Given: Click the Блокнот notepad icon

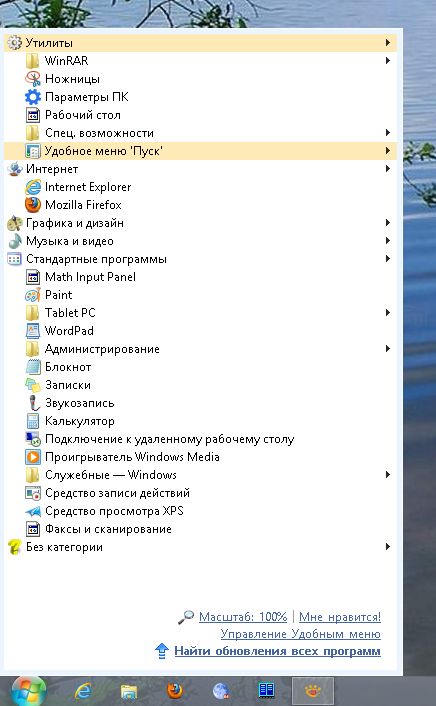Looking at the screenshot, I should click(x=32, y=367).
